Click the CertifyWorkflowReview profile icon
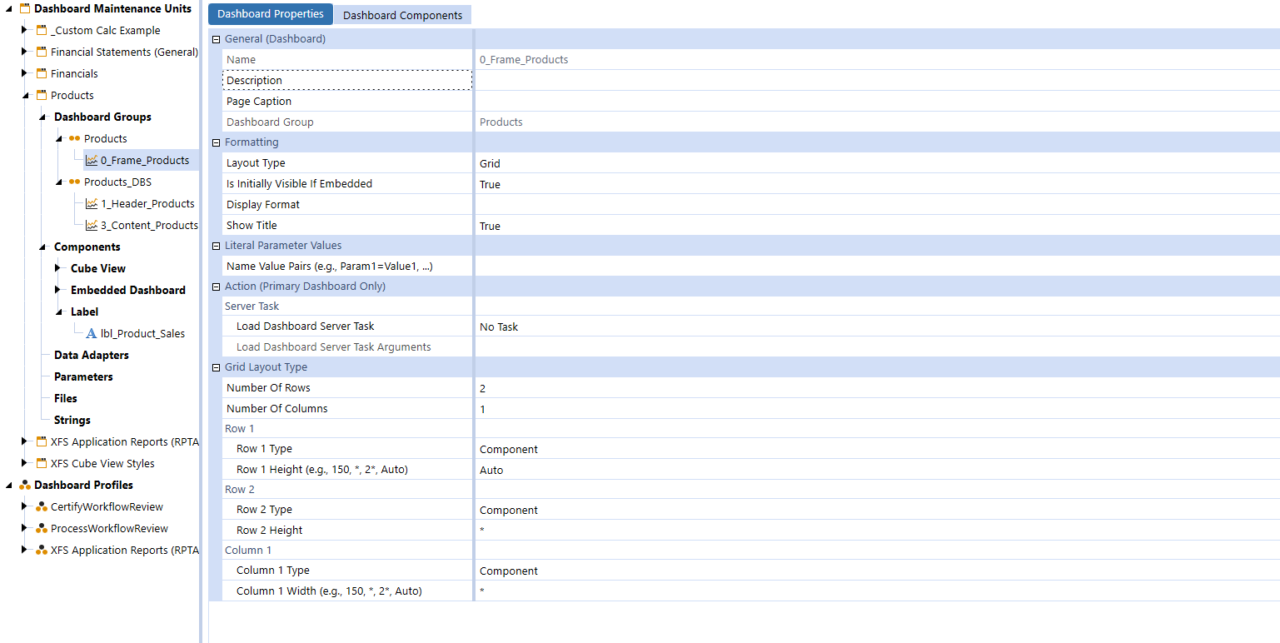This screenshot has width=1280, height=643. pos(42,507)
